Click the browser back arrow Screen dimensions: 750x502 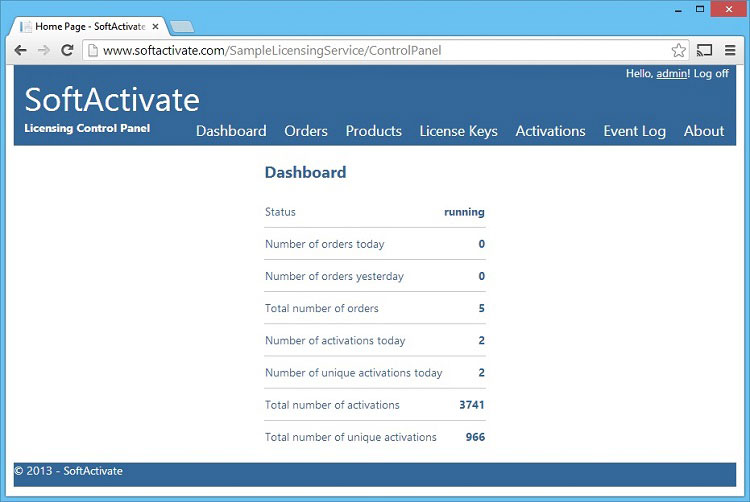20,50
